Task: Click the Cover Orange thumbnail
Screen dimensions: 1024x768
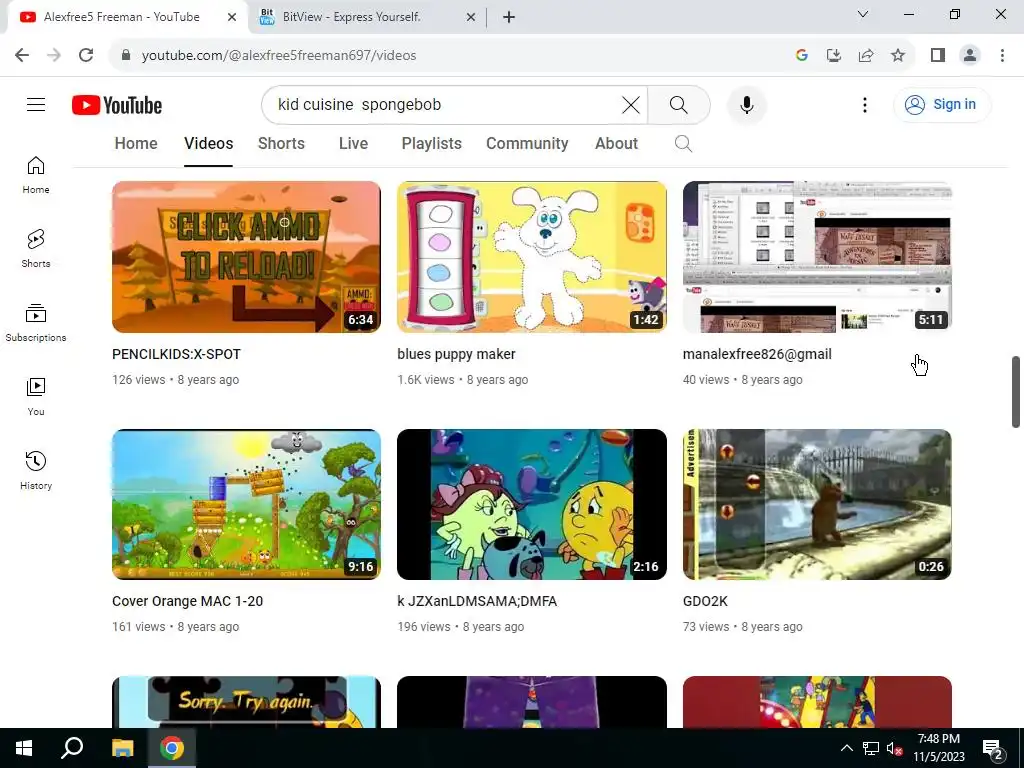Action: (x=246, y=504)
